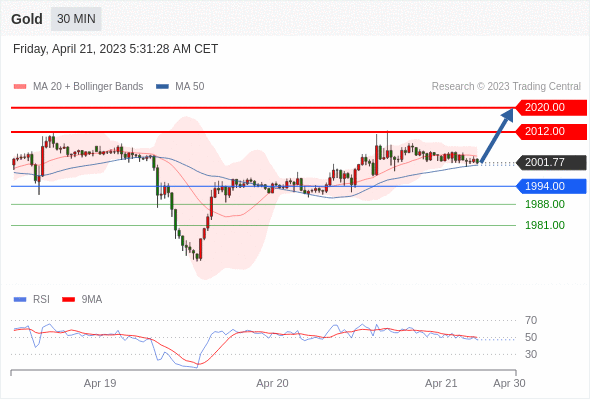
Task: Click the 30 MIN timeframe badge
Action: pos(76,19)
